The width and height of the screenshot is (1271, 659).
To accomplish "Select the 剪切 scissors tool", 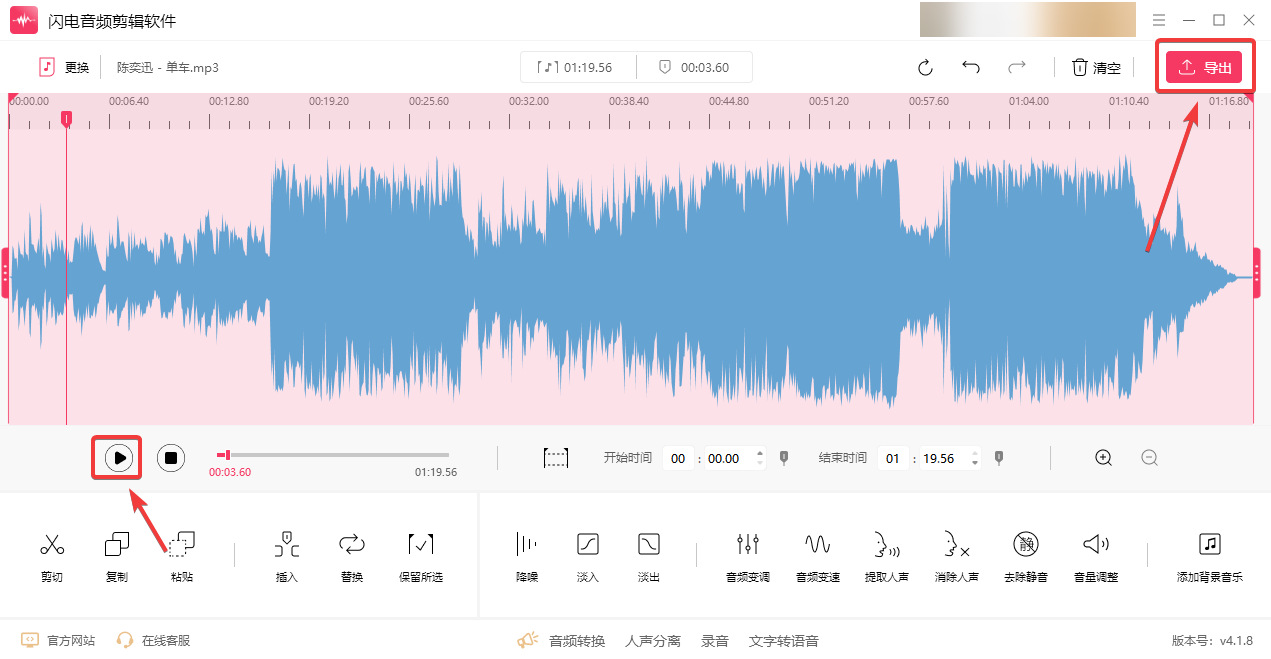I will [x=52, y=557].
